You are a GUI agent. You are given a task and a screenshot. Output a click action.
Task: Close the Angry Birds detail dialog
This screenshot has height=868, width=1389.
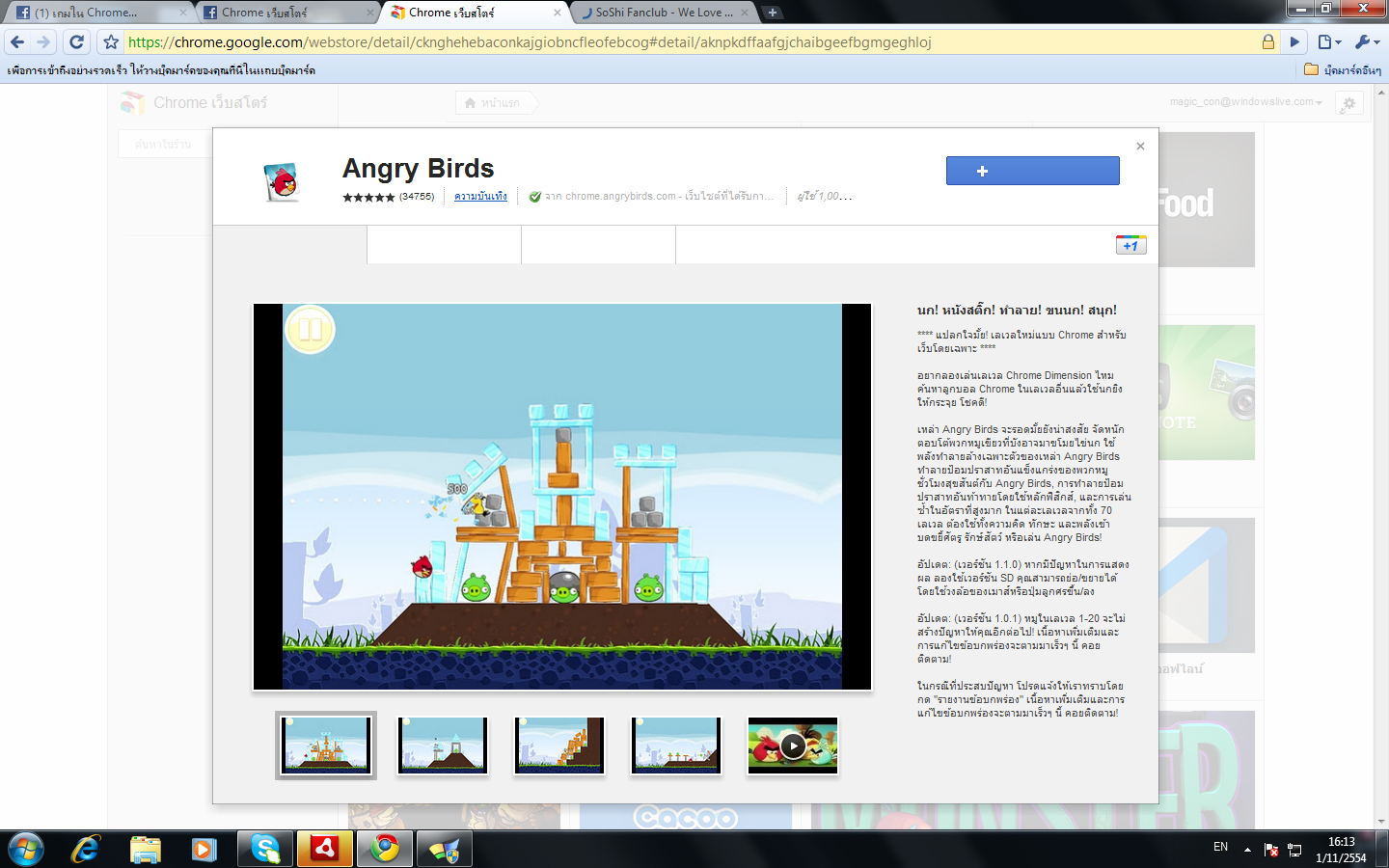(1140, 146)
